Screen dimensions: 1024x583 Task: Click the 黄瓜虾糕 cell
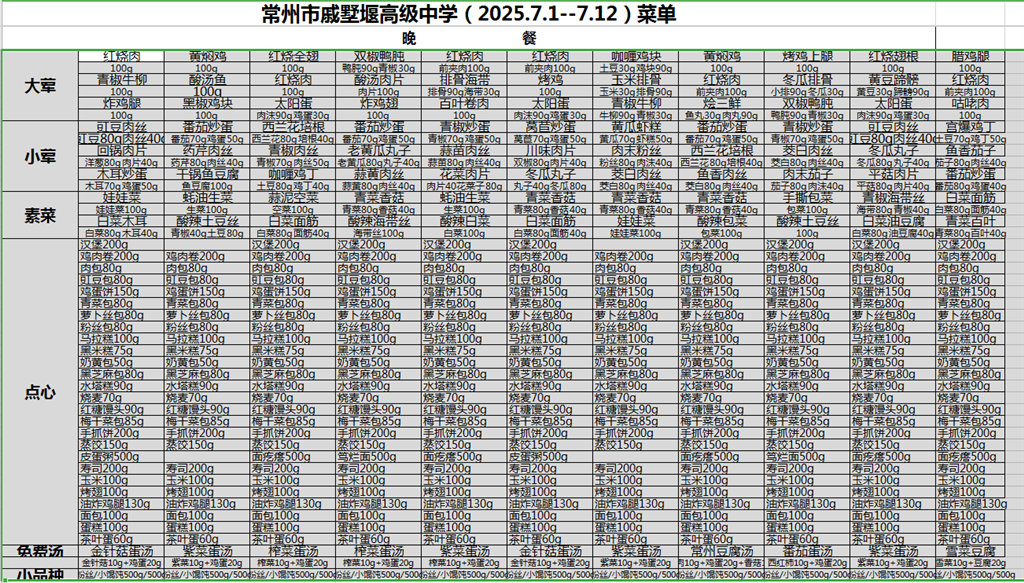635,127
